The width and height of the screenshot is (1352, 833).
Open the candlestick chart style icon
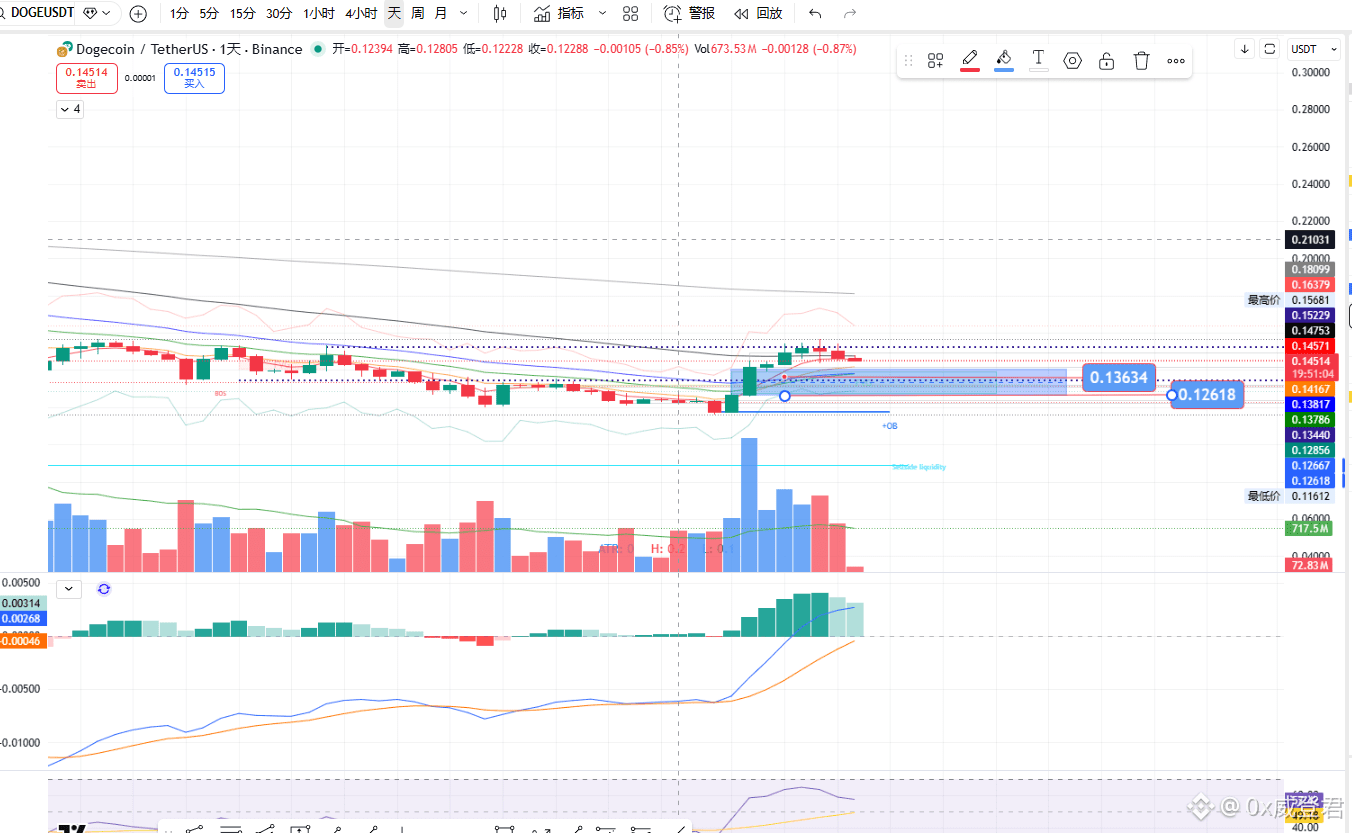tap(500, 14)
